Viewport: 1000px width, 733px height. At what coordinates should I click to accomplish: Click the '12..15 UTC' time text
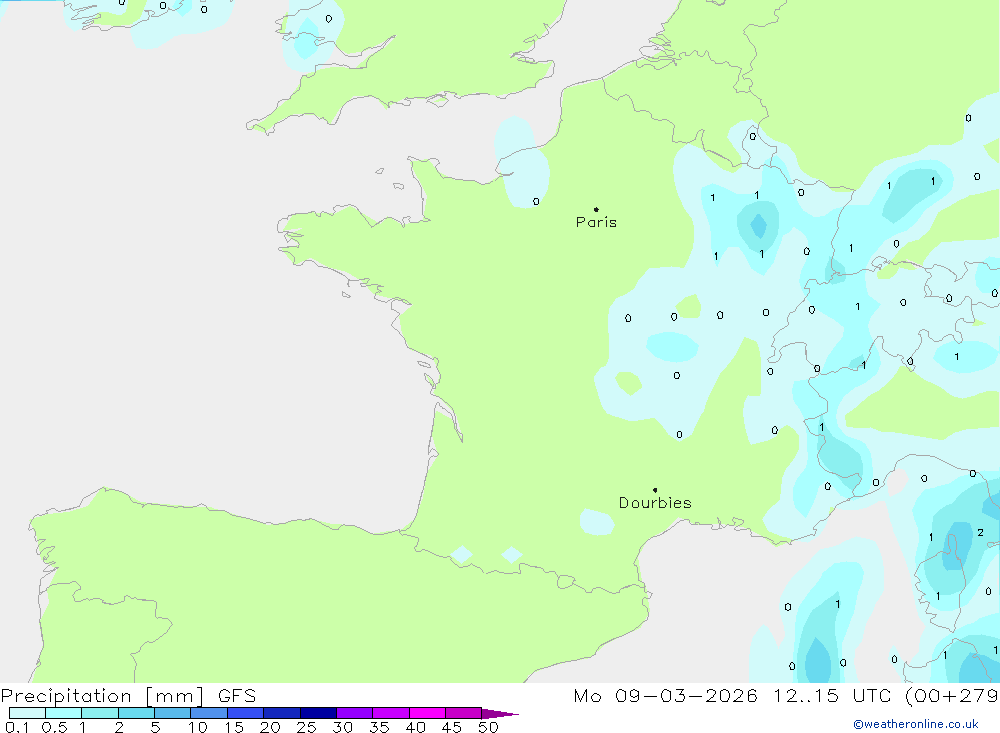(832, 696)
